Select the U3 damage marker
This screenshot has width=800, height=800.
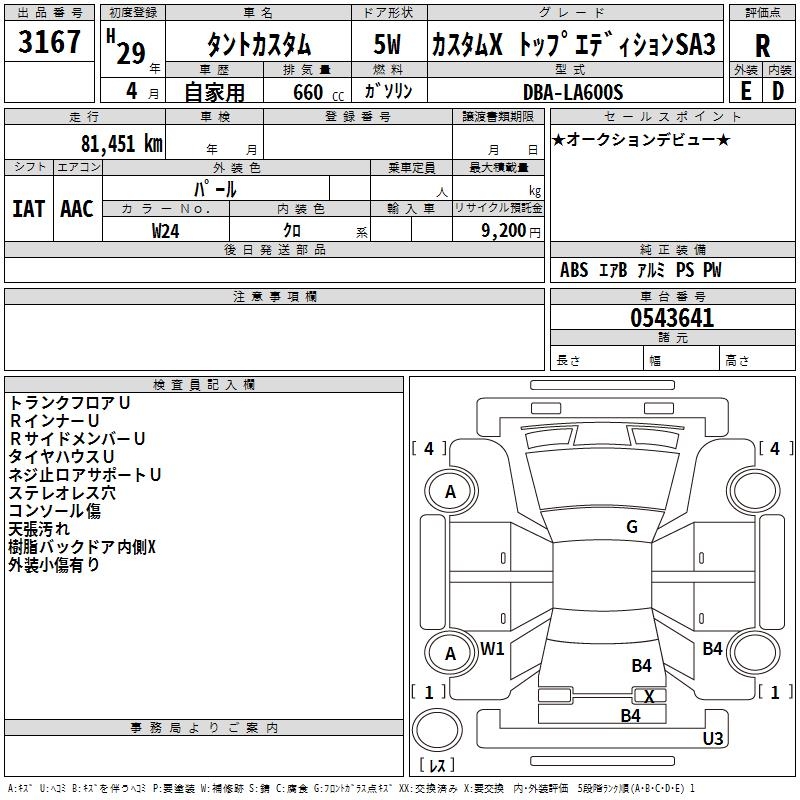(x=713, y=738)
